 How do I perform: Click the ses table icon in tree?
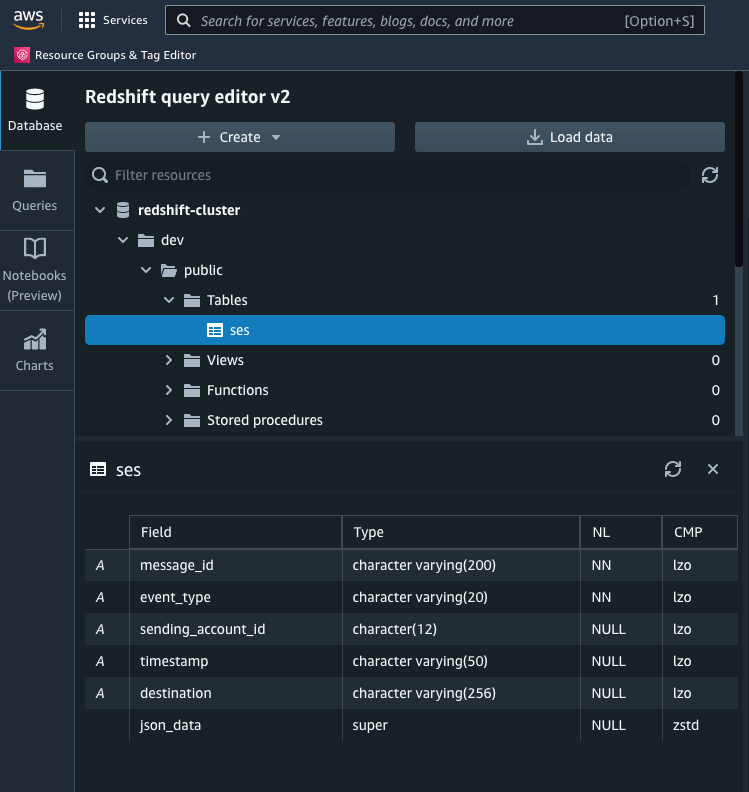215,330
